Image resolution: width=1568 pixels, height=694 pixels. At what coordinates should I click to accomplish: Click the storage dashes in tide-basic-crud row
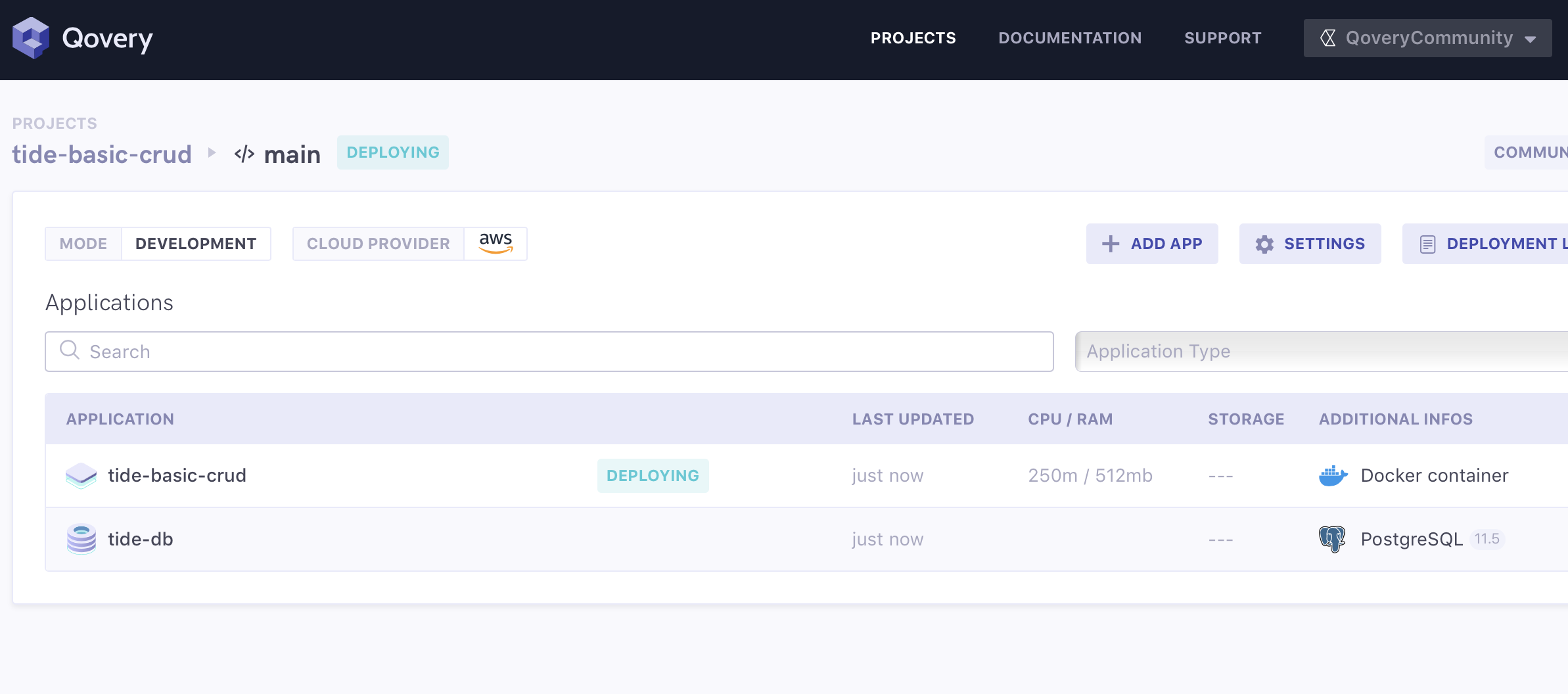pyautogui.click(x=1220, y=476)
